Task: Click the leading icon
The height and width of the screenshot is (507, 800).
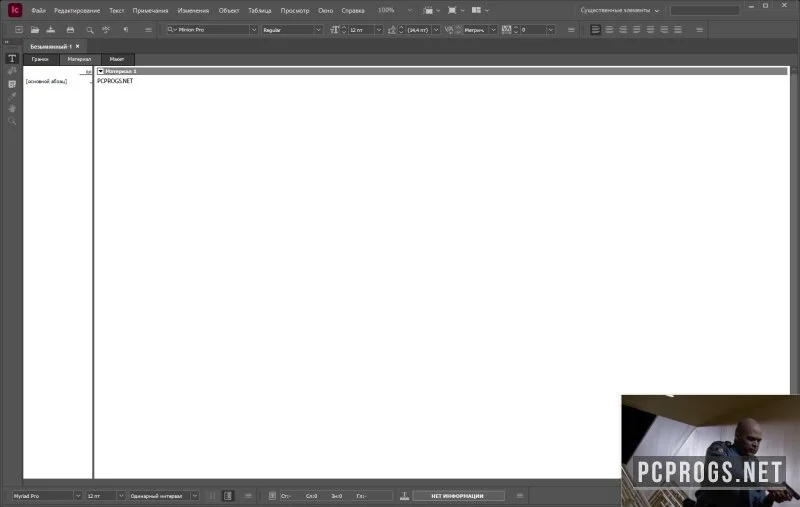Action: point(391,30)
